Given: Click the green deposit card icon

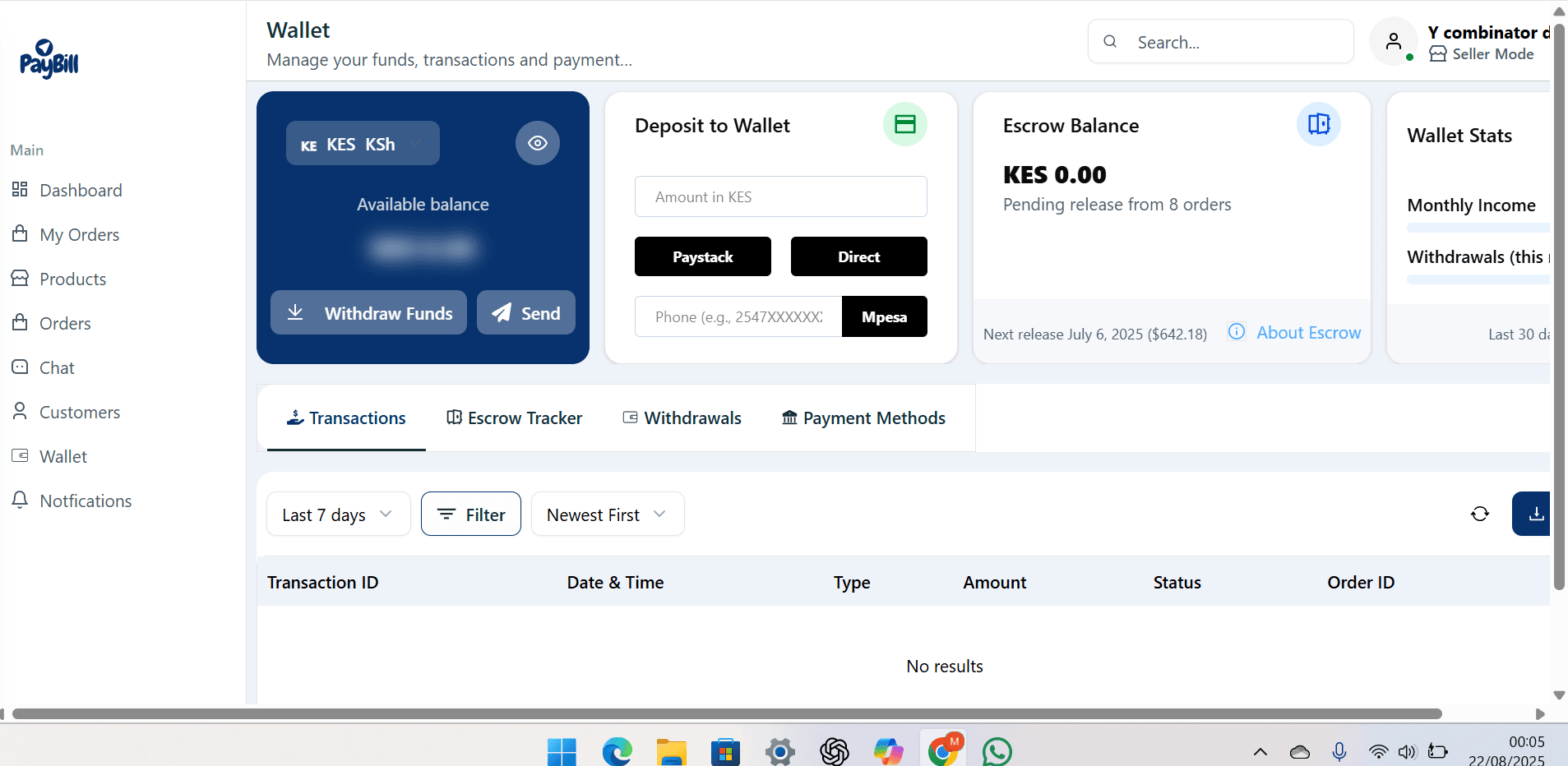Looking at the screenshot, I should click(905, 124).
